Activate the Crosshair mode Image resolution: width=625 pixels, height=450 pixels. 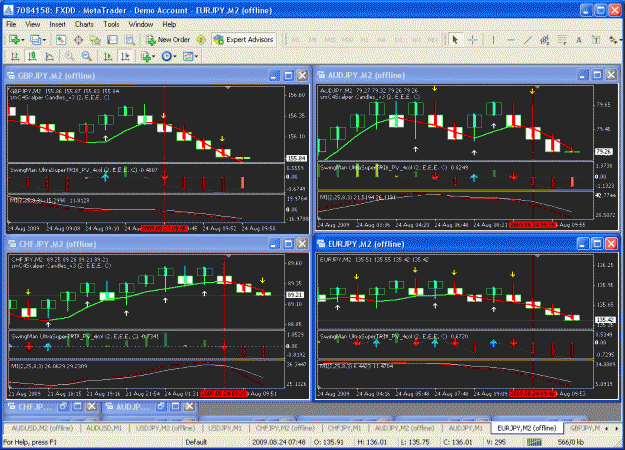tap(473, 39)
